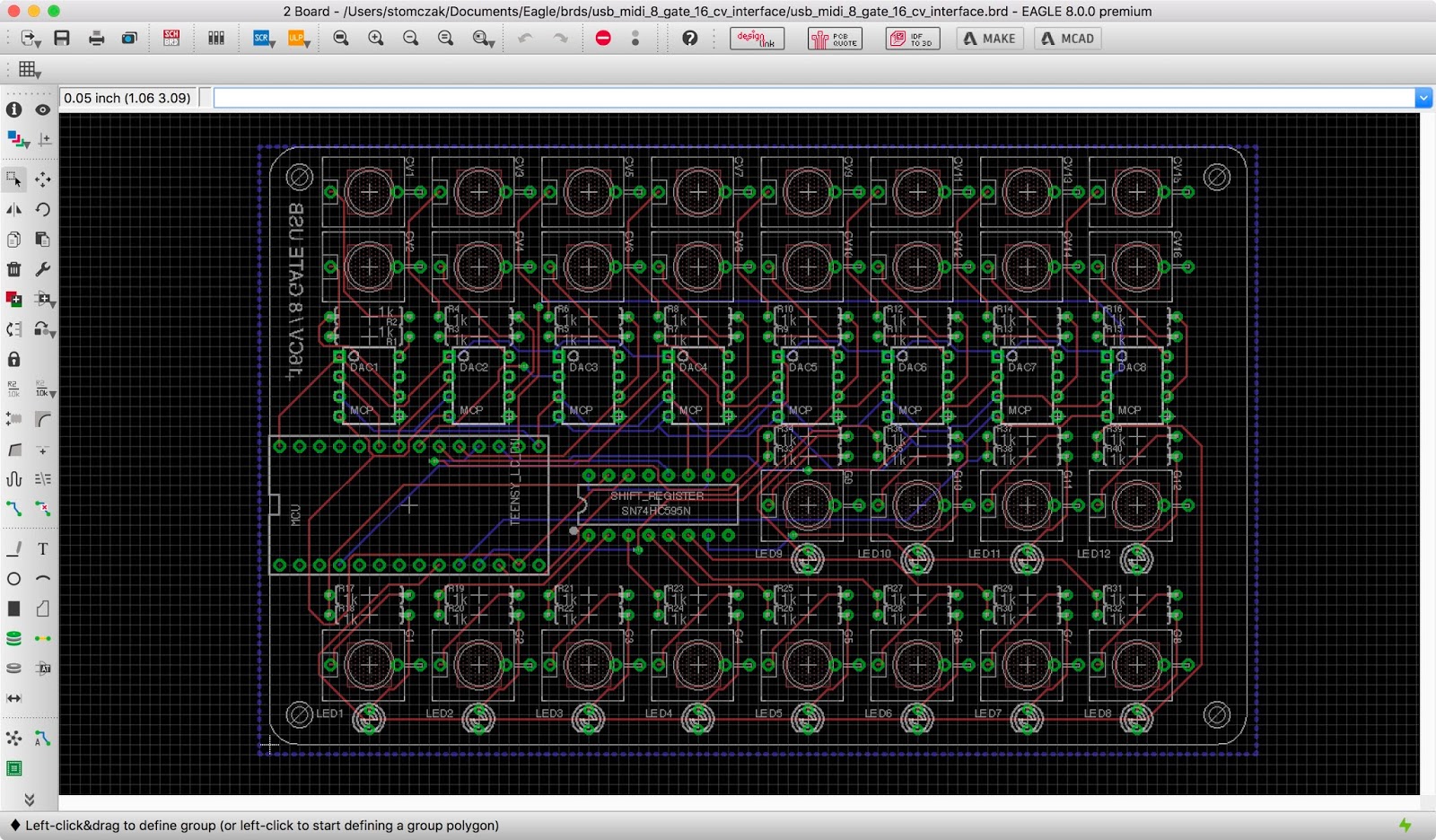Toggle the grid settings icon above the sidebar
1436x840 pixels.
[x=29, y=69]
